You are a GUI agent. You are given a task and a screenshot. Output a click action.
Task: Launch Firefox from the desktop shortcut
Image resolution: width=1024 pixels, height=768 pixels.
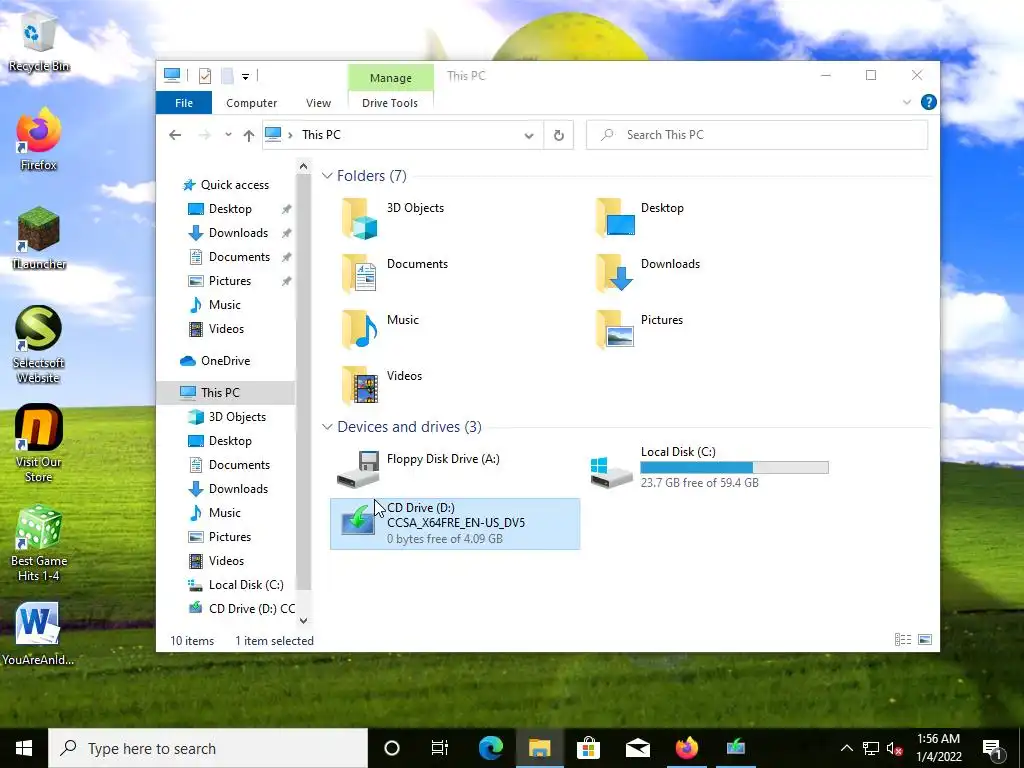tap(38, 140)
